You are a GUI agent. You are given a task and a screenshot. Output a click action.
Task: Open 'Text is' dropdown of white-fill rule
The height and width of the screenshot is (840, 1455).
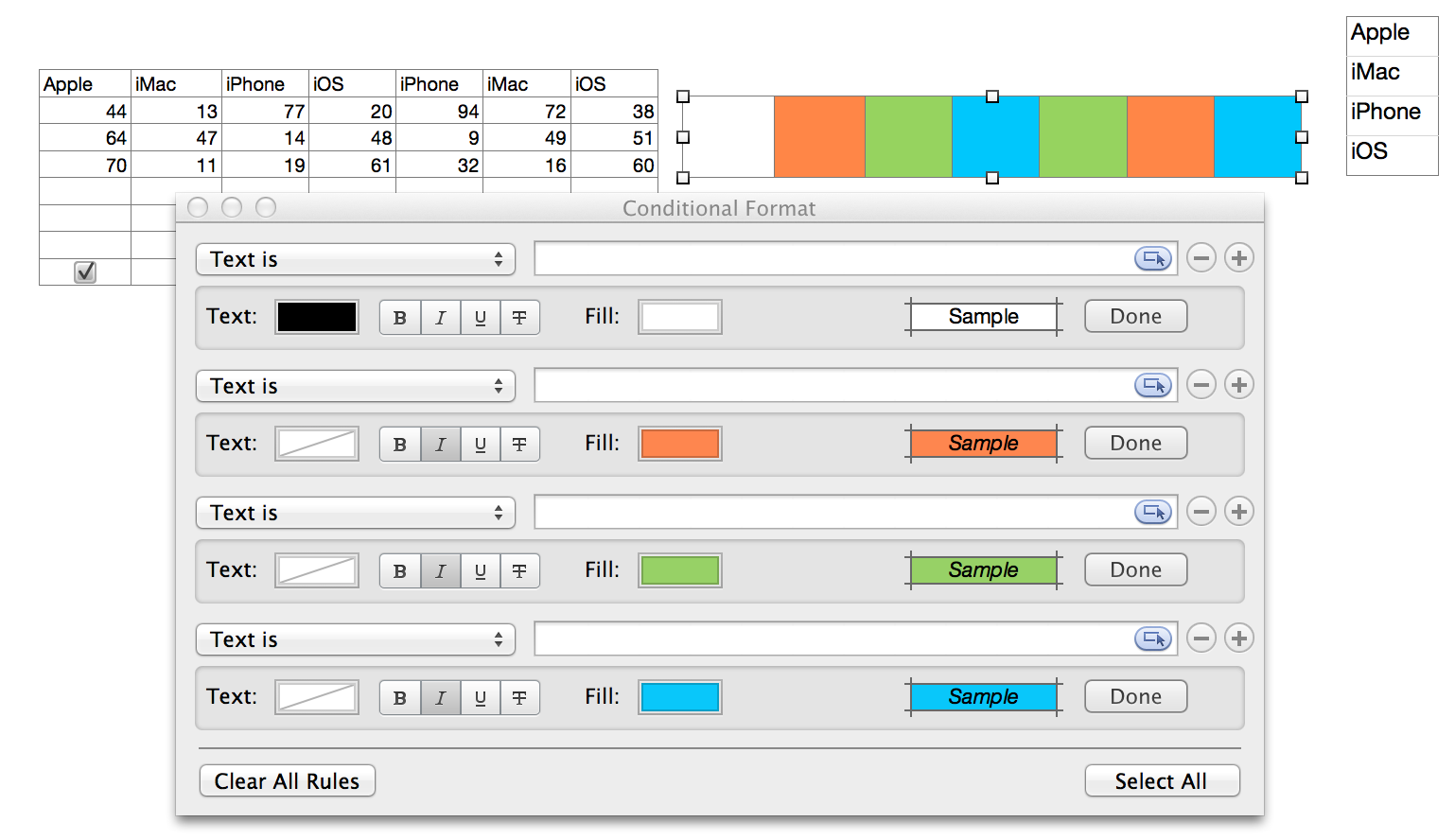coord(356,259)
